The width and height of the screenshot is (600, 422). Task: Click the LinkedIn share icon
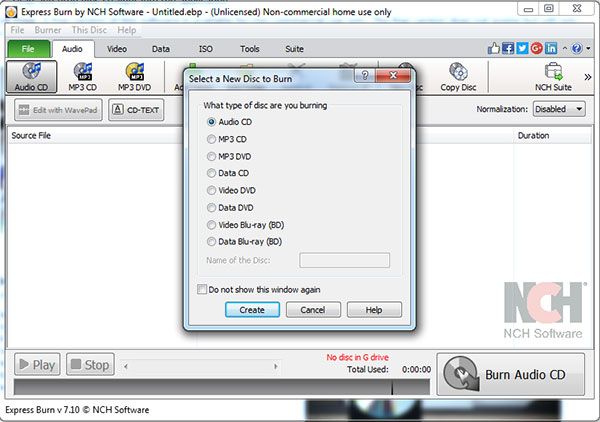pyautogui.click(x=551, y=48)
